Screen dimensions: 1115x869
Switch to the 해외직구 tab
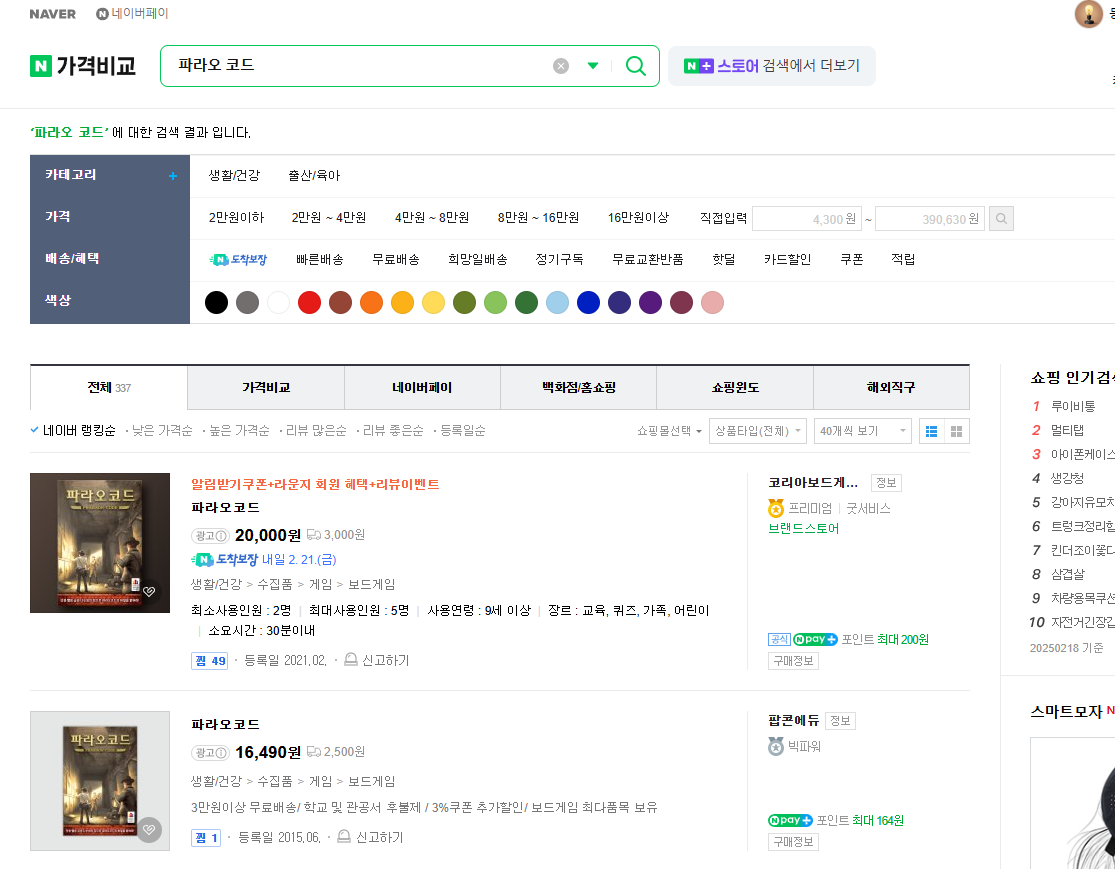[x=891, y=388]
